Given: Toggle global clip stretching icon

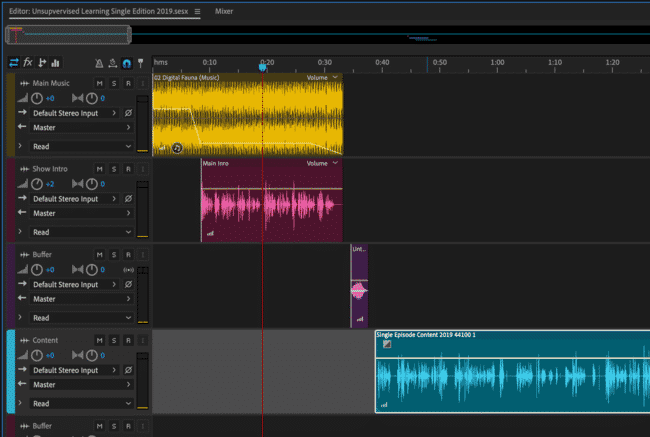Looking at the screenshot, I should (x=113, y=63).
